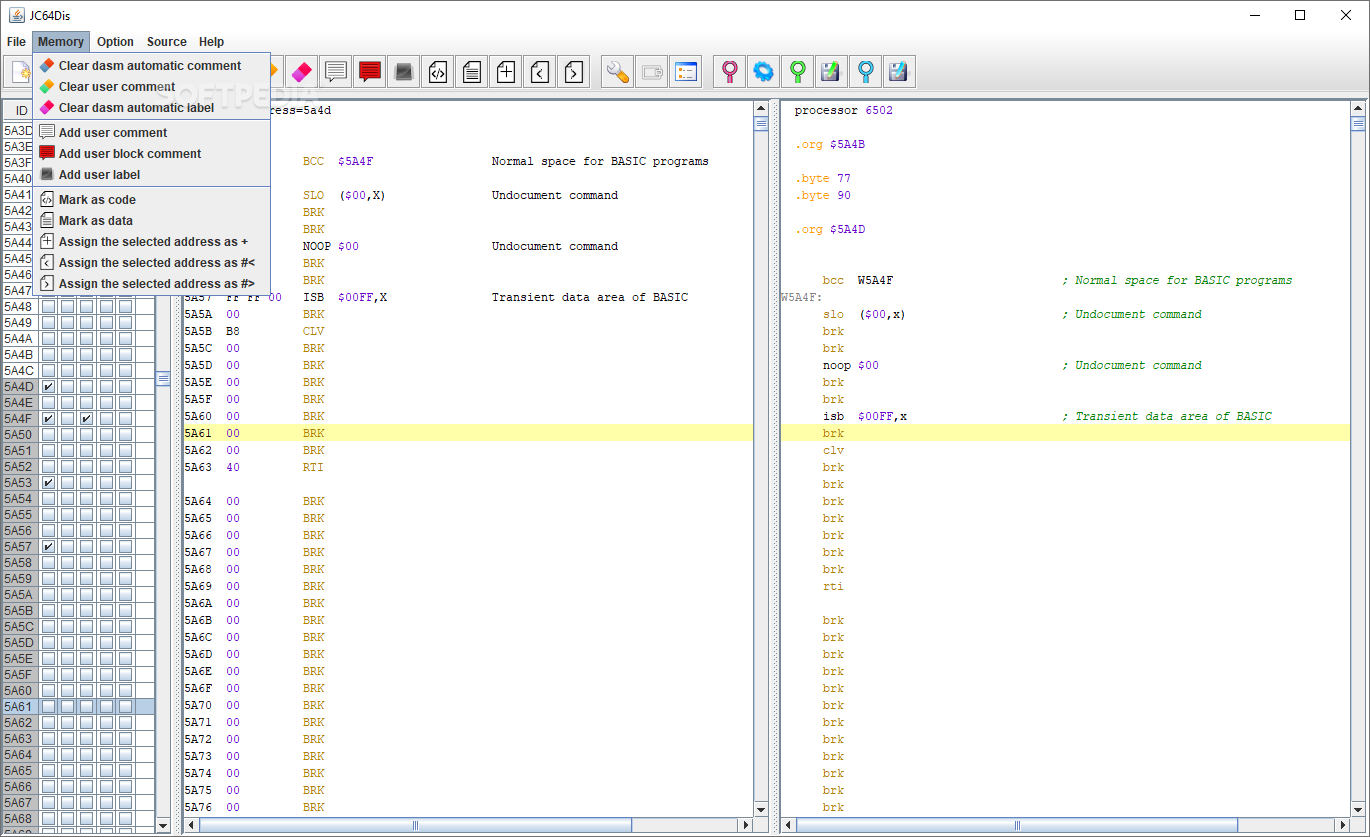Uncheck the first checkbox in row 5A4D
The image size is (1370, 837).
coord(48,387)
